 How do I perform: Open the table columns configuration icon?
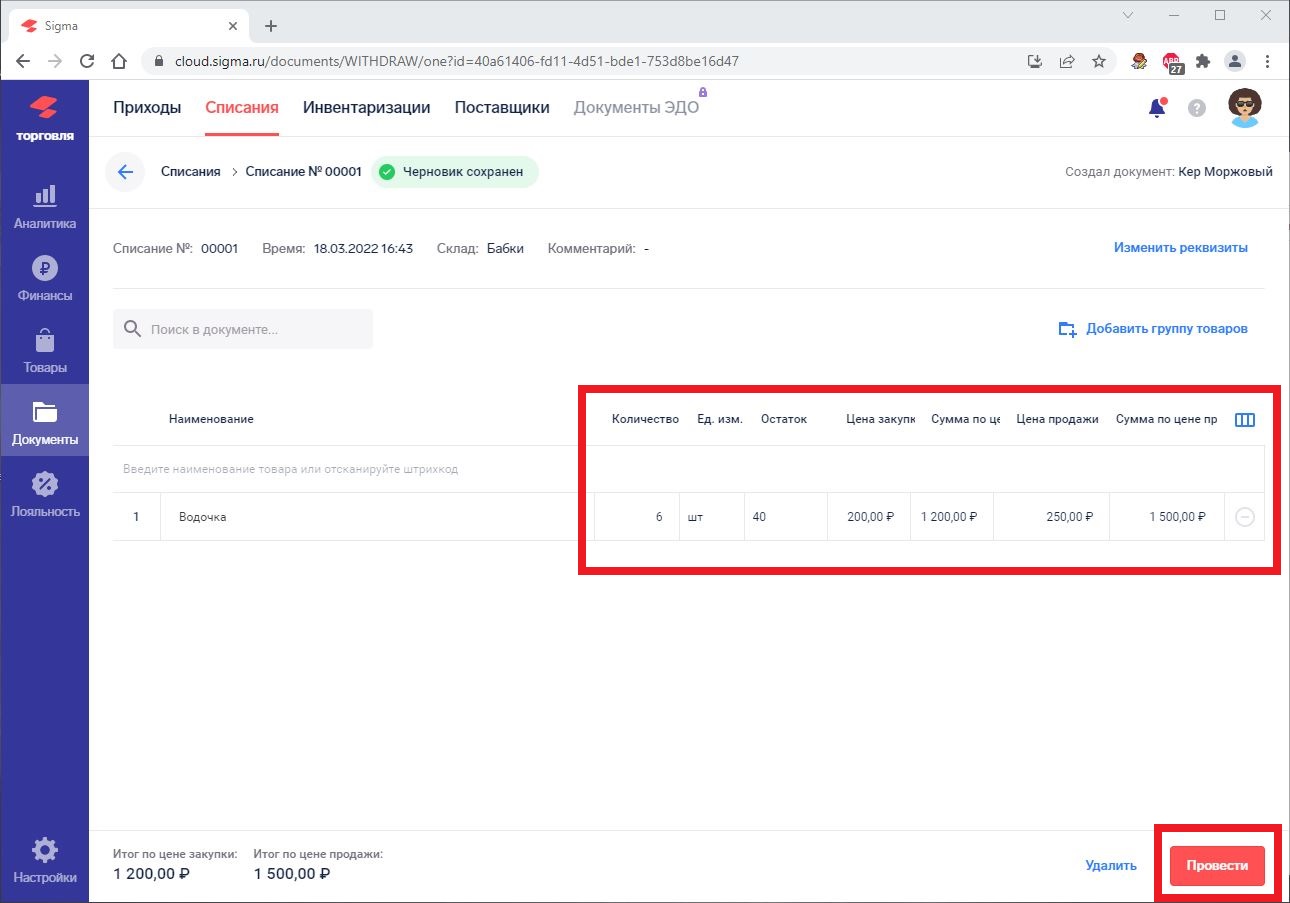click(x=1245, y=420)
